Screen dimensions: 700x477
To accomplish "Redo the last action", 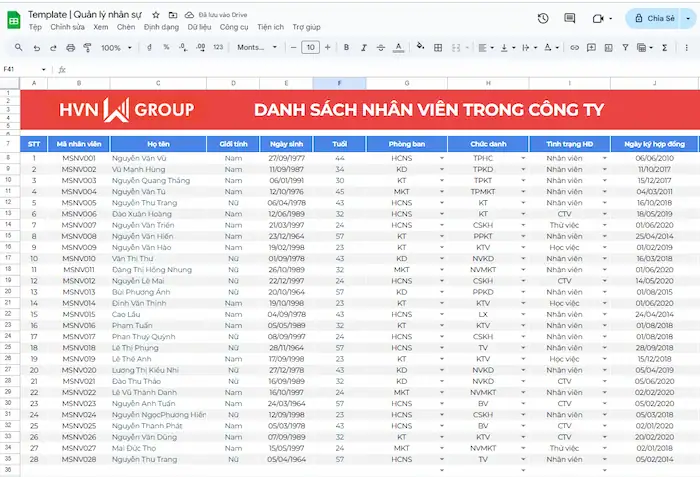I will 53,47.
